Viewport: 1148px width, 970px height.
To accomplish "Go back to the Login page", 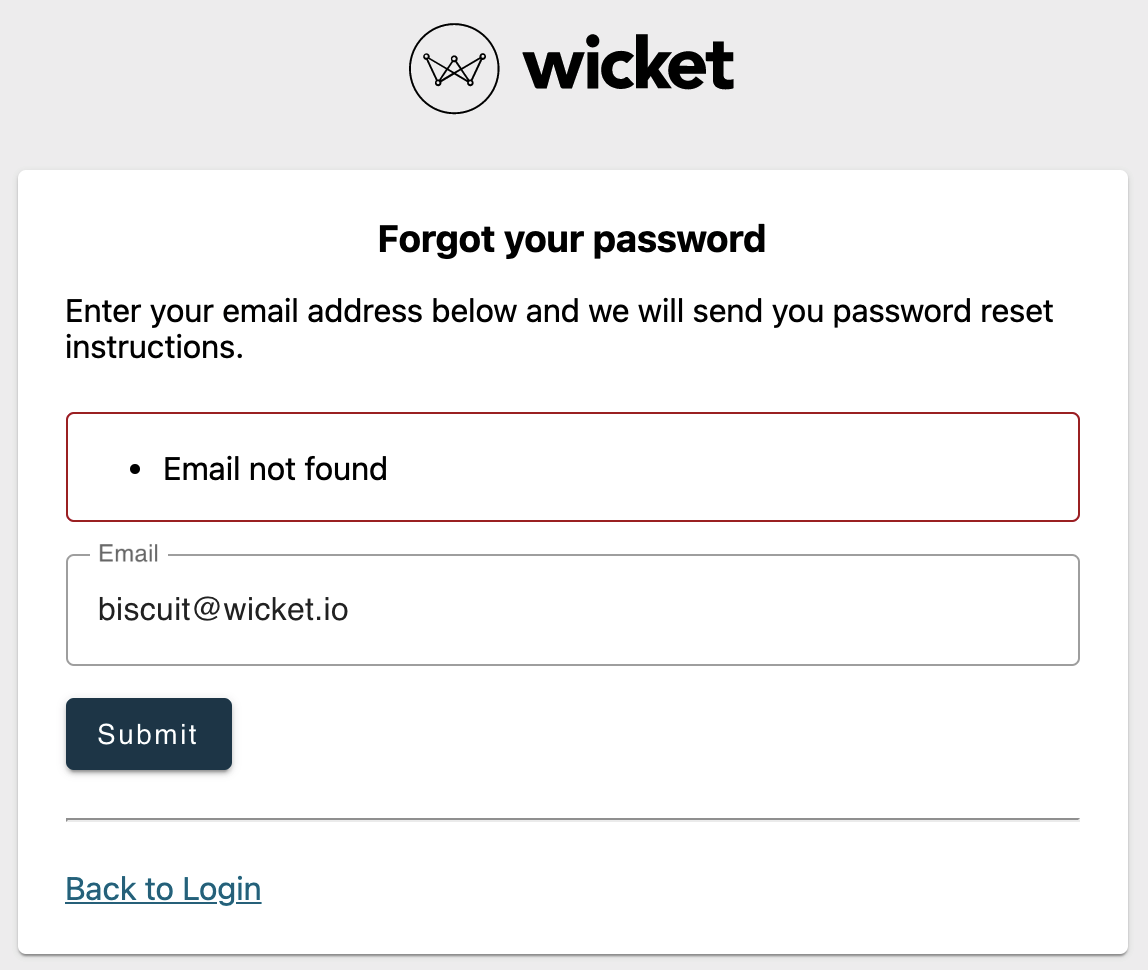I will coord(163,889).
